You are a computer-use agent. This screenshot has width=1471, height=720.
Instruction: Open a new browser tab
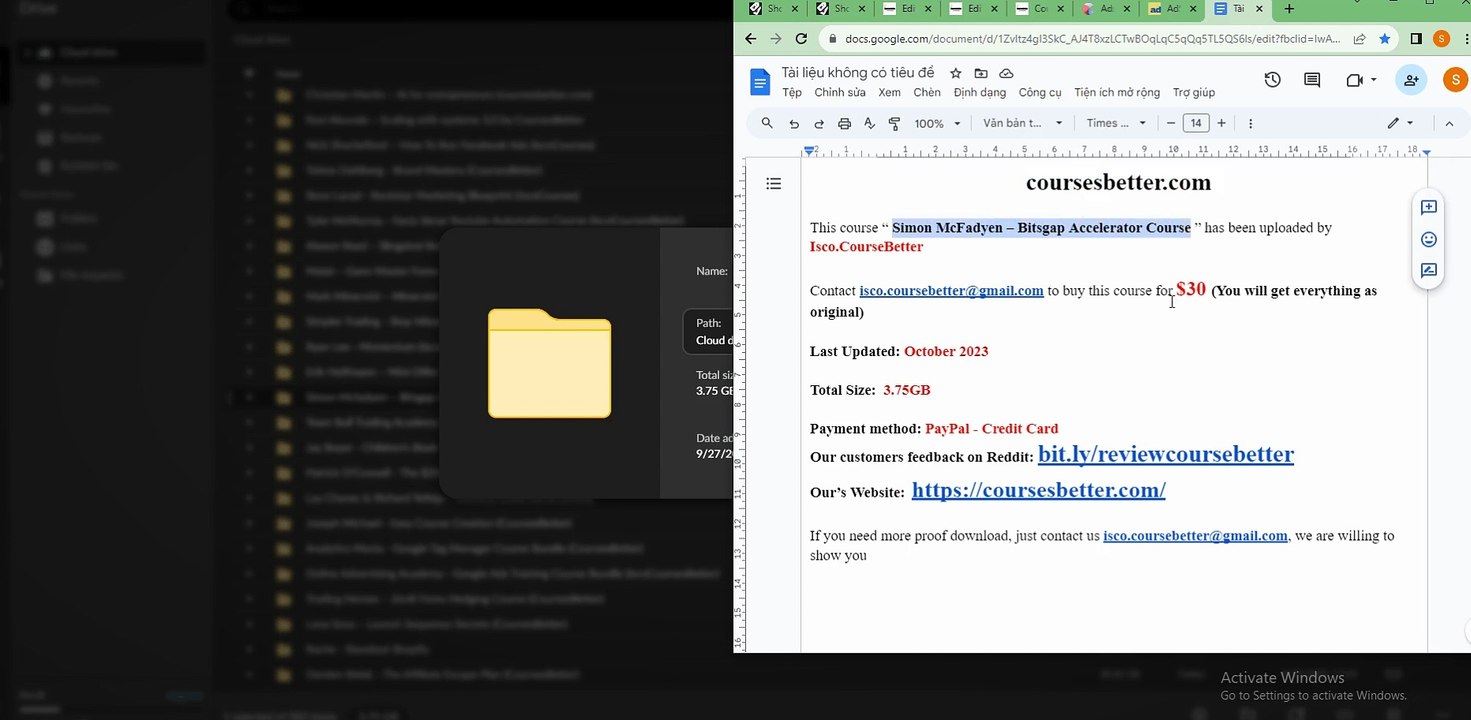click(1289, 9)
